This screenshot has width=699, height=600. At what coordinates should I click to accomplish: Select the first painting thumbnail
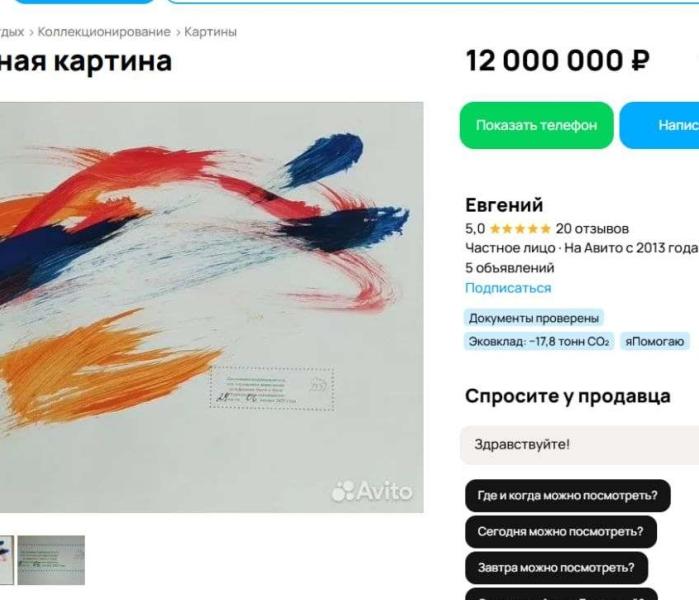coord(6,560)
